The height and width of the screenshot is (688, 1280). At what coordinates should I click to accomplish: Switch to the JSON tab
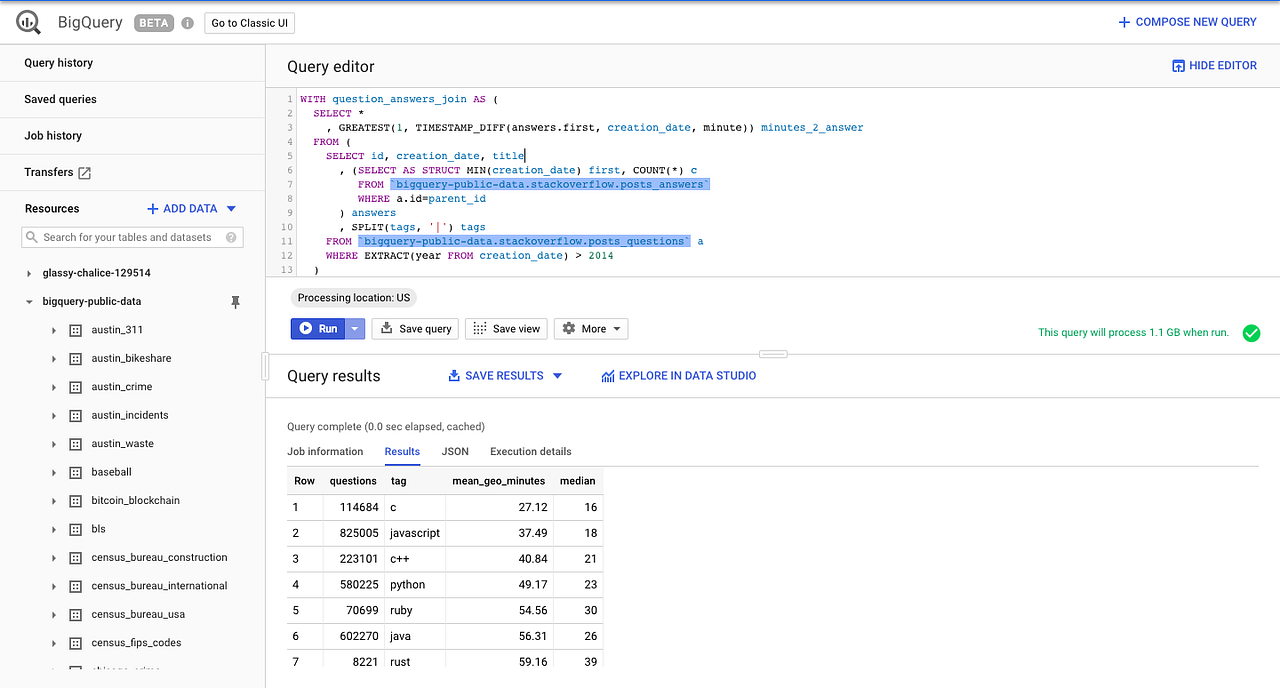[x=455, y=451]
